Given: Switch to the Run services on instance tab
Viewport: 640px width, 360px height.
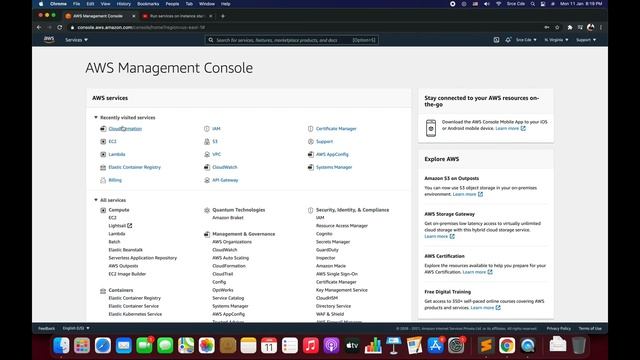Looking at the screenshot, I should point(177,16).
